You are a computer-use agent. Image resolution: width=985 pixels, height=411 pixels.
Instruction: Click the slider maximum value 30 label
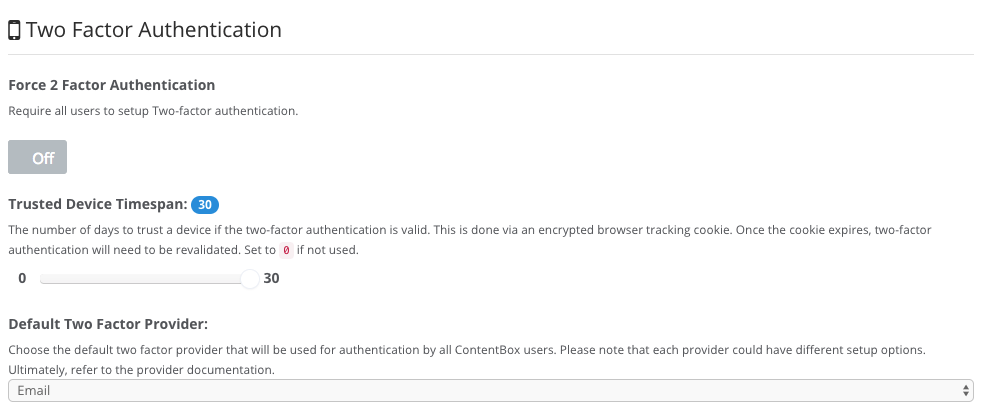point(271,279)
